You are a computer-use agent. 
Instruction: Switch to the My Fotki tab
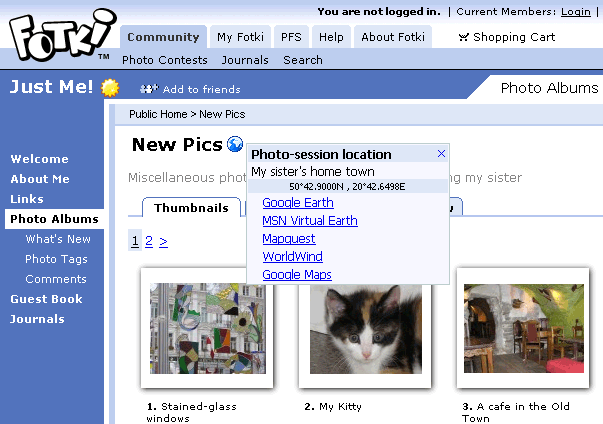point(240,37)
